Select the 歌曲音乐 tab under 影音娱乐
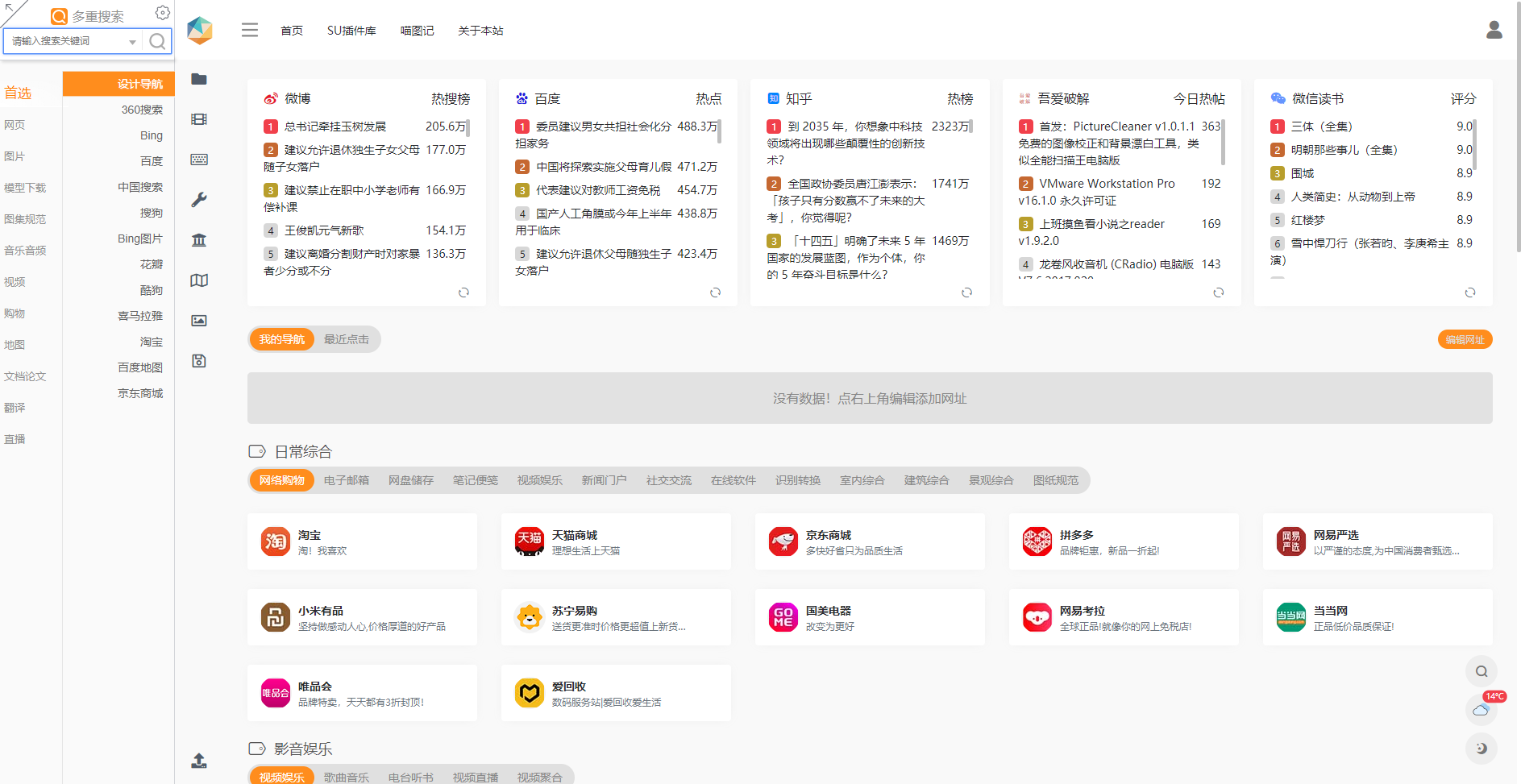Viewport: 1521px width, 784px height. click(x=347, y=777)
